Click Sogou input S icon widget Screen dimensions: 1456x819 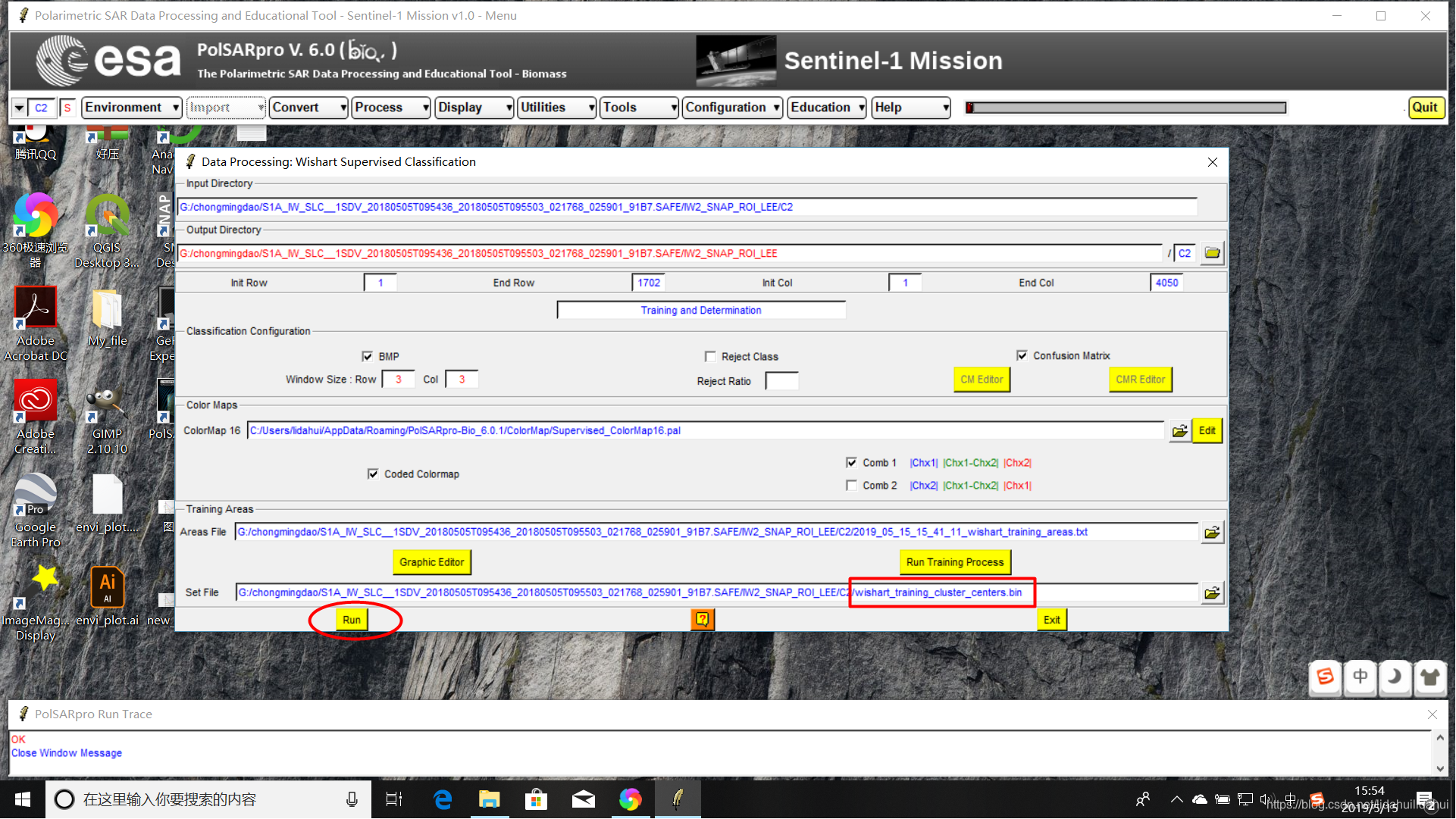[1325, 677]
